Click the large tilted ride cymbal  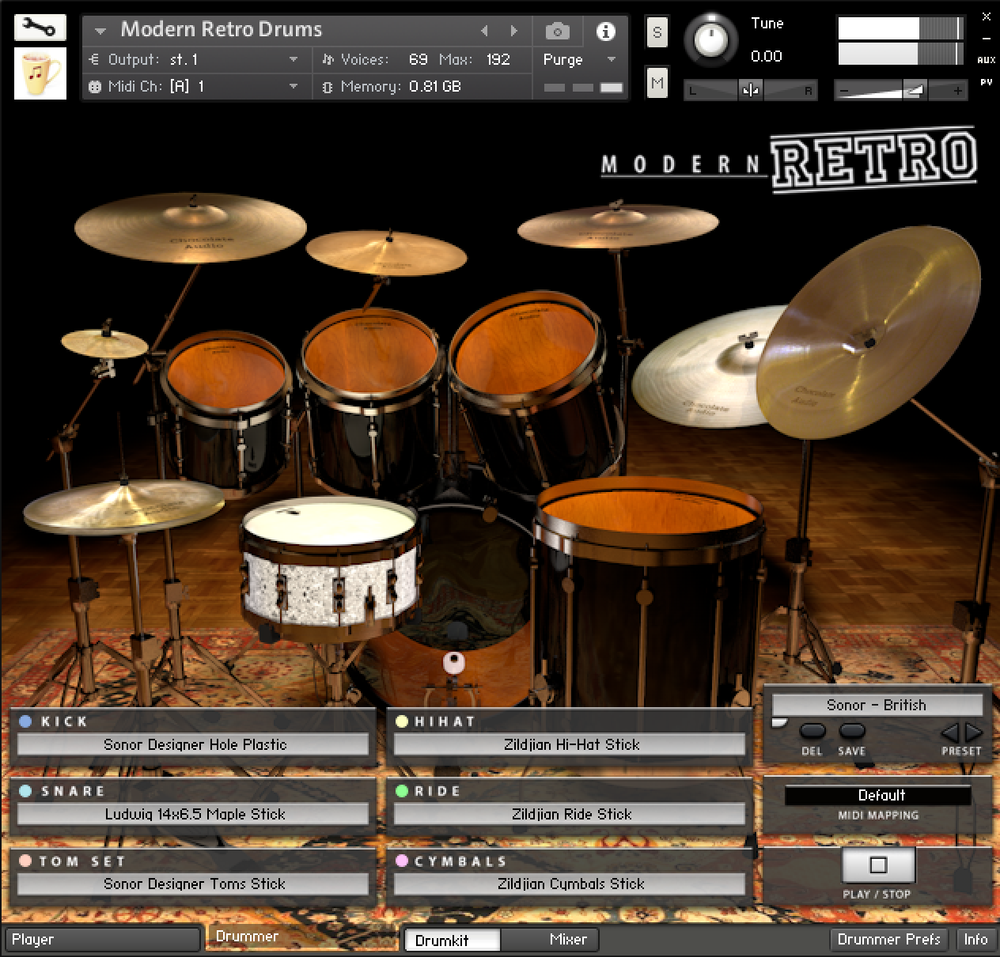pos(869,333)
